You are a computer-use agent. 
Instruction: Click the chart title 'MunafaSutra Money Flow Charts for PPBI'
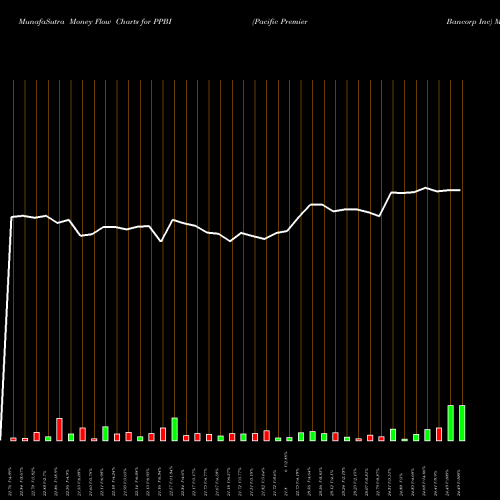(95, 22)
